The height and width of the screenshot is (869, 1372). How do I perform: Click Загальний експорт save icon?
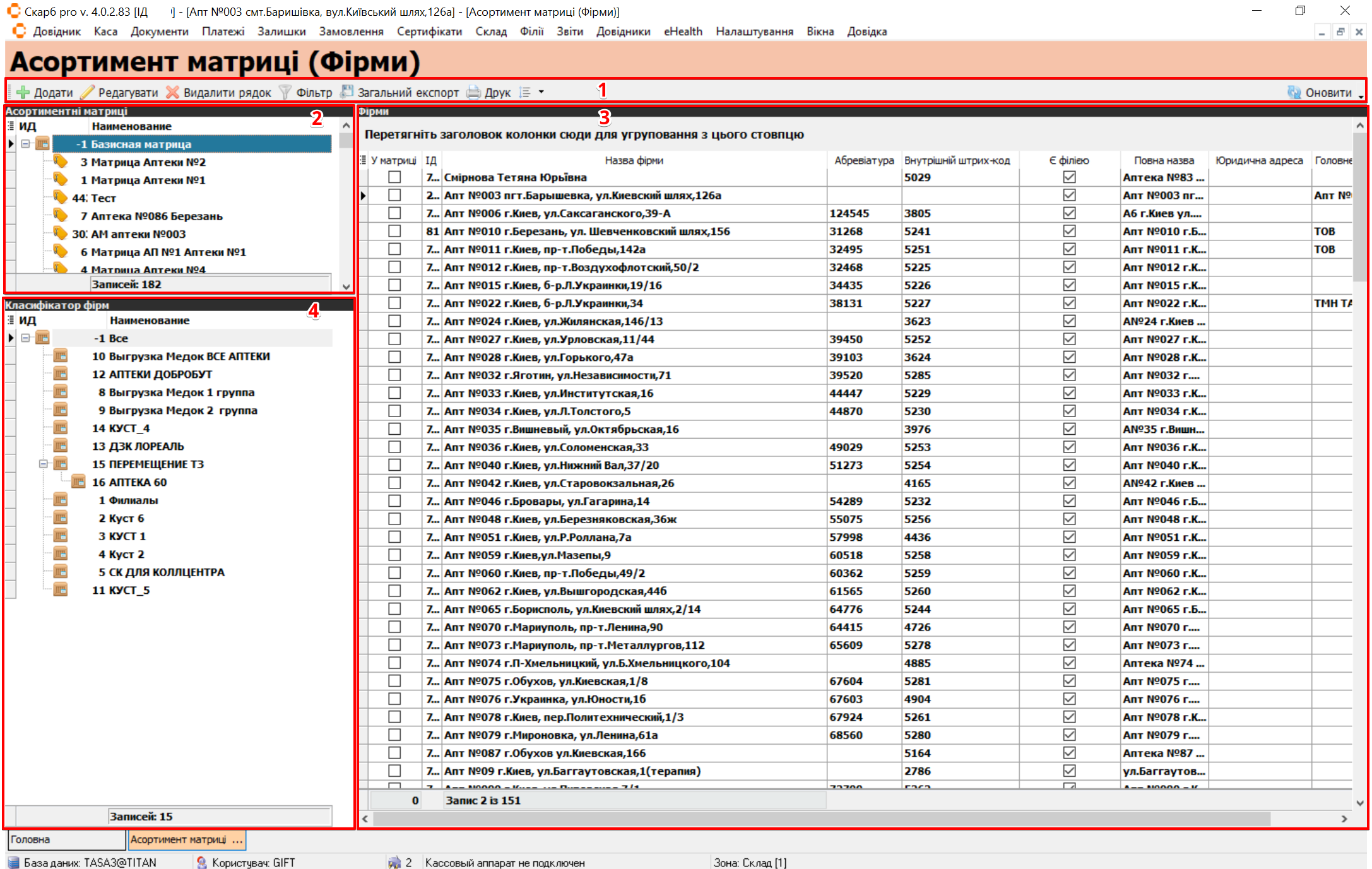pos(347,92)
